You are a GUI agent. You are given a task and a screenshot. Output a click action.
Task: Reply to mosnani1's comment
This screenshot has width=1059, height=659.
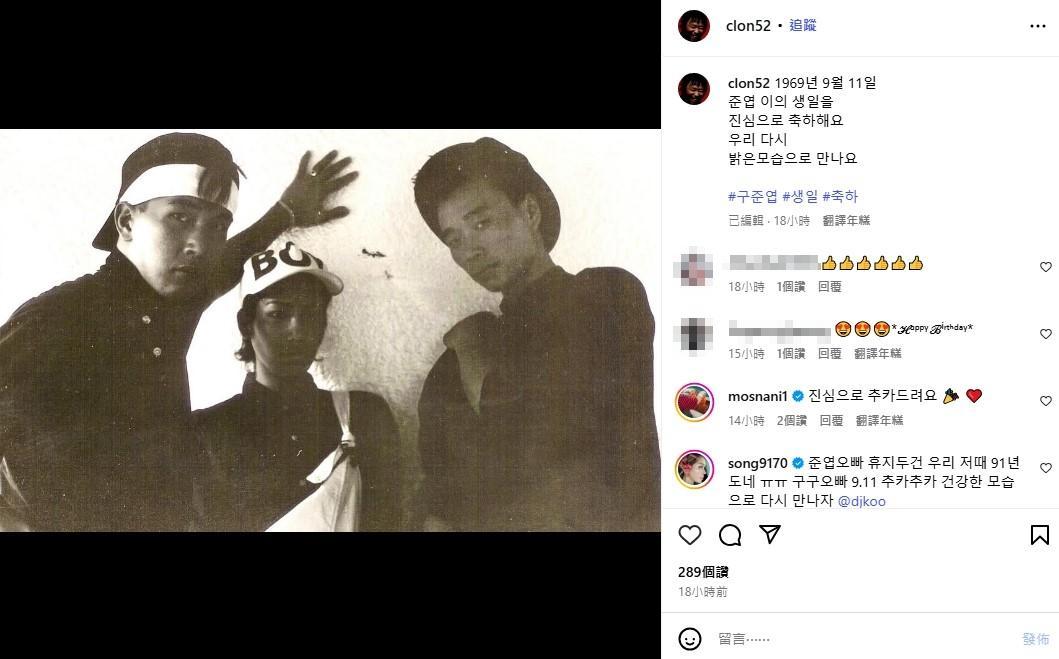[x=831, y=420]
